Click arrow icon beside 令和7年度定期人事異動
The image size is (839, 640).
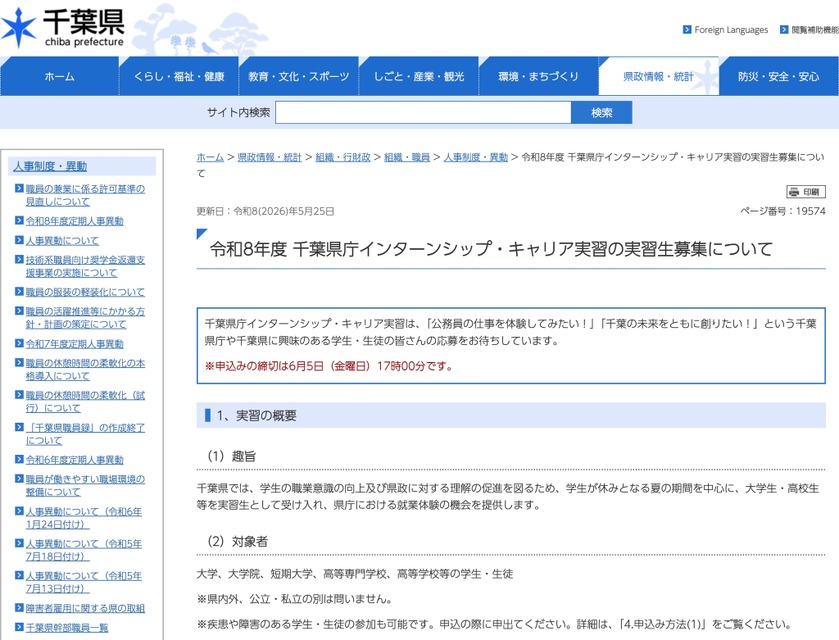19,343
